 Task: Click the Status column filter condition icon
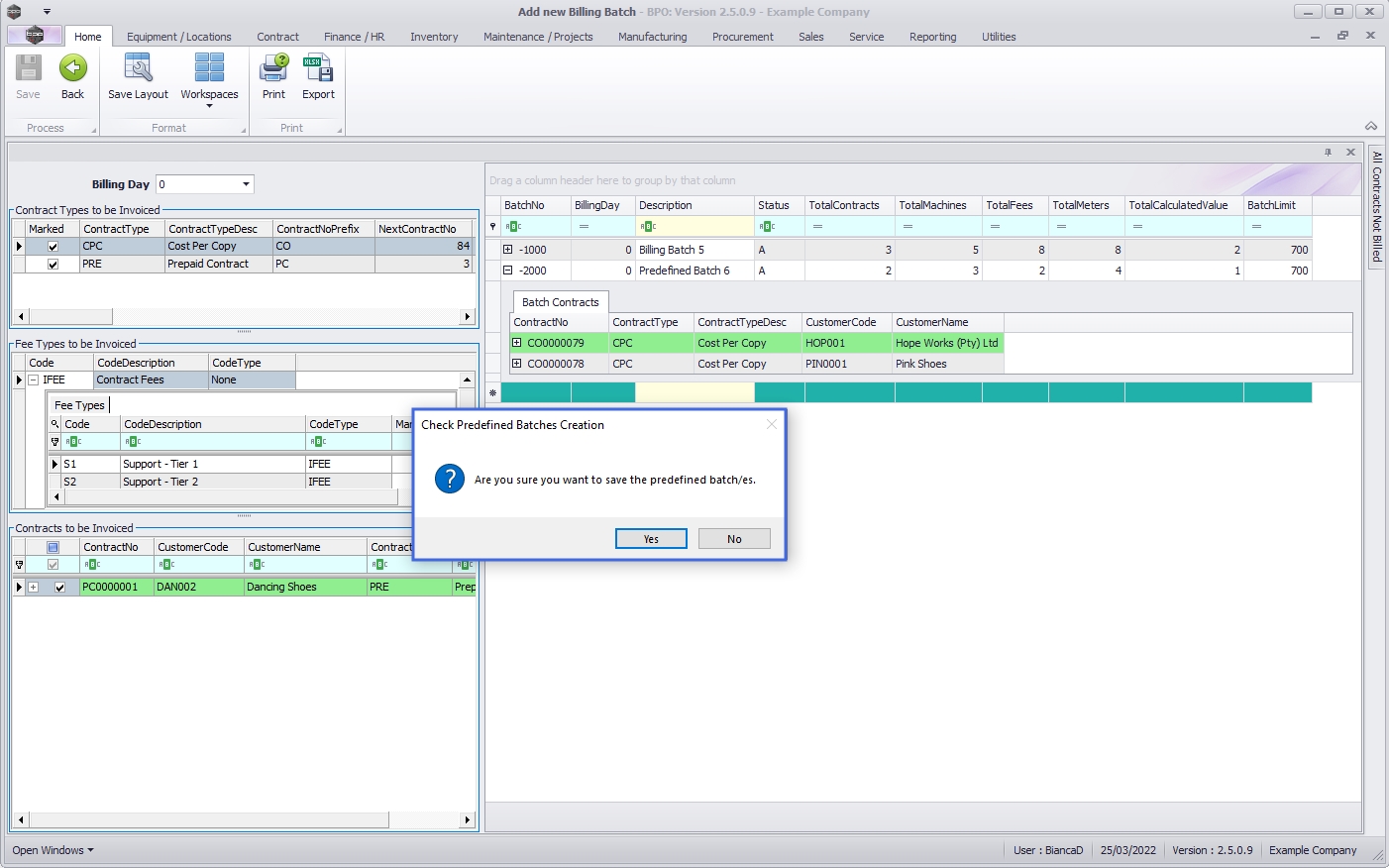click(x=767, y=227)
